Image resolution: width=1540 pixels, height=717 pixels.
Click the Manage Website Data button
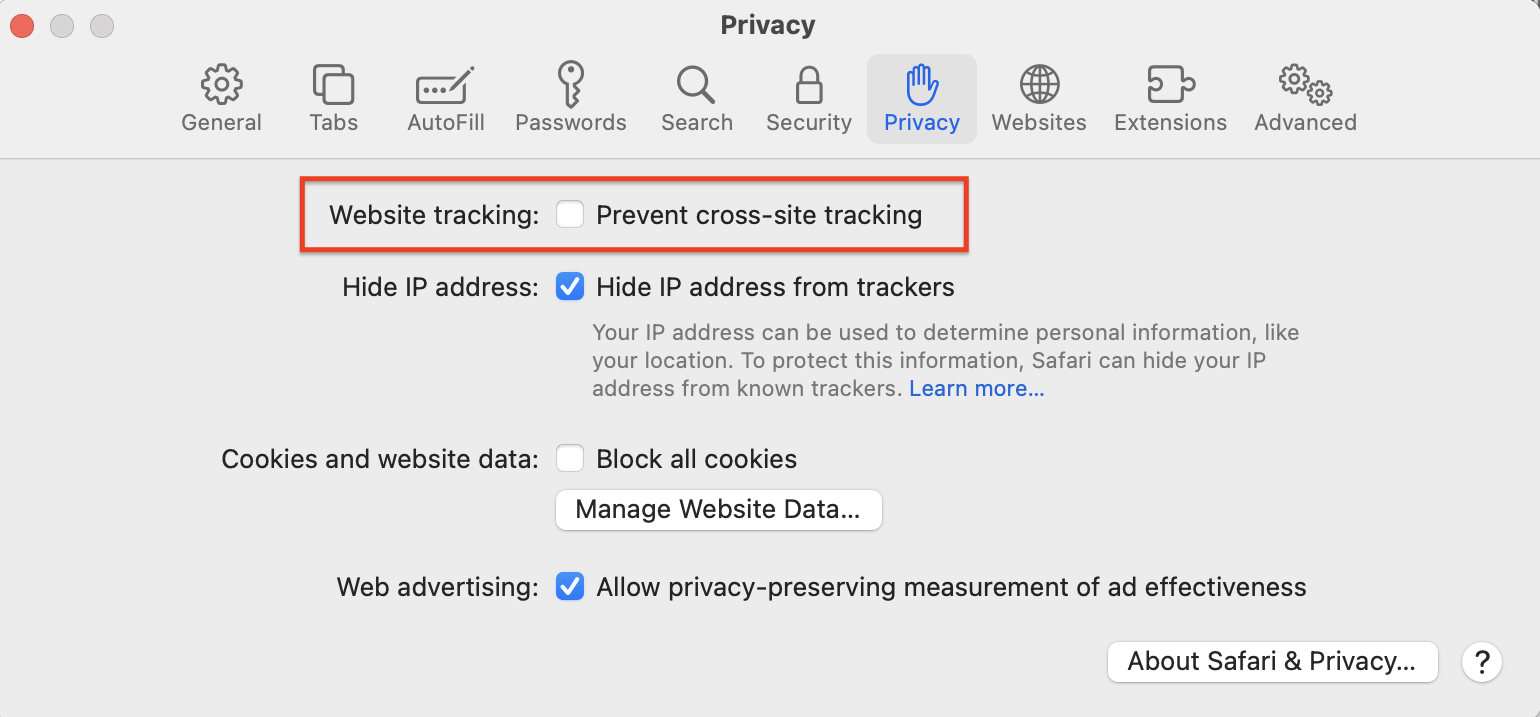pyautogui.click(x=718, y=509)
